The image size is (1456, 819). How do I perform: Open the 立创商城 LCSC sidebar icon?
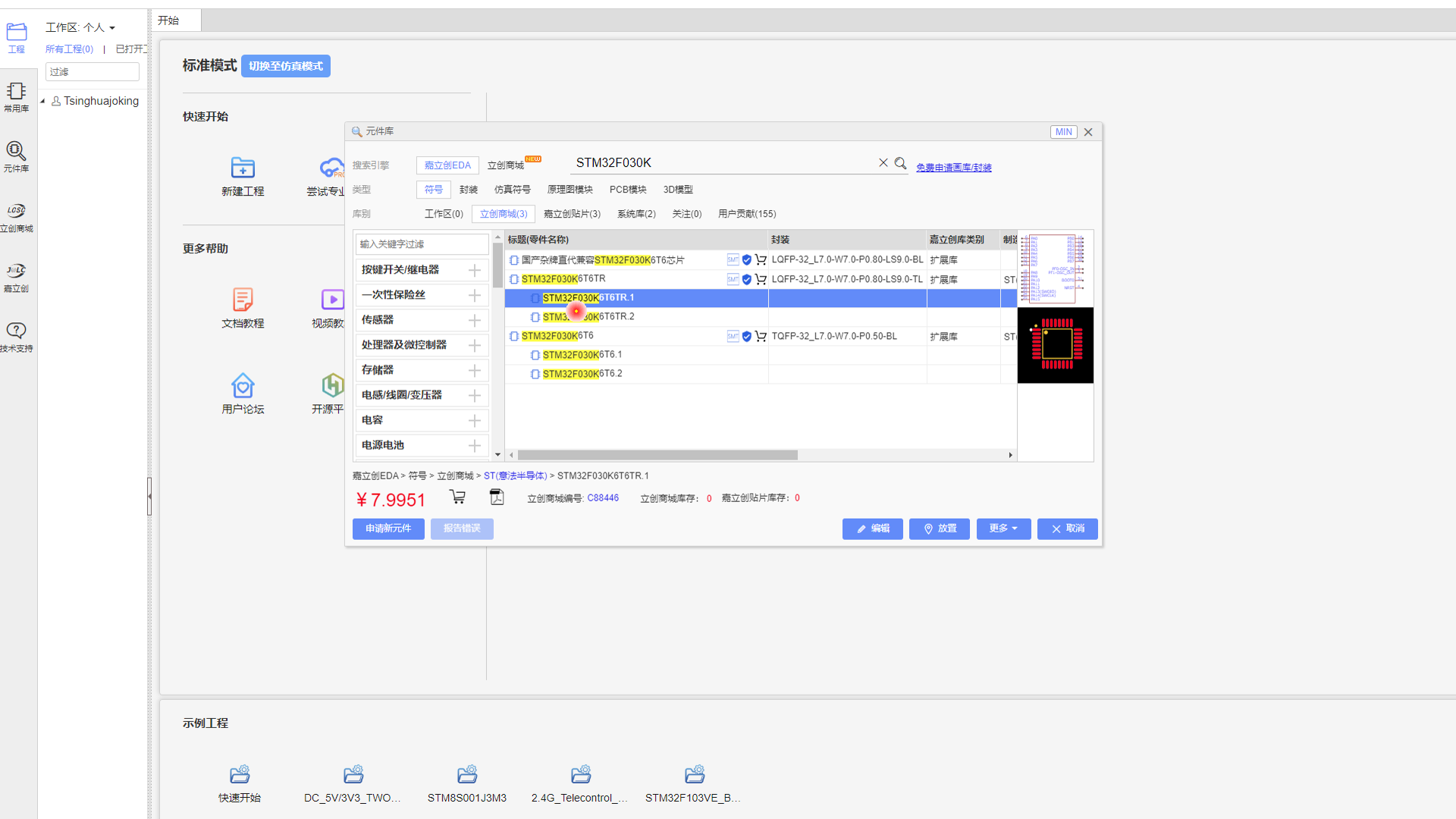[x=16, y=218]
